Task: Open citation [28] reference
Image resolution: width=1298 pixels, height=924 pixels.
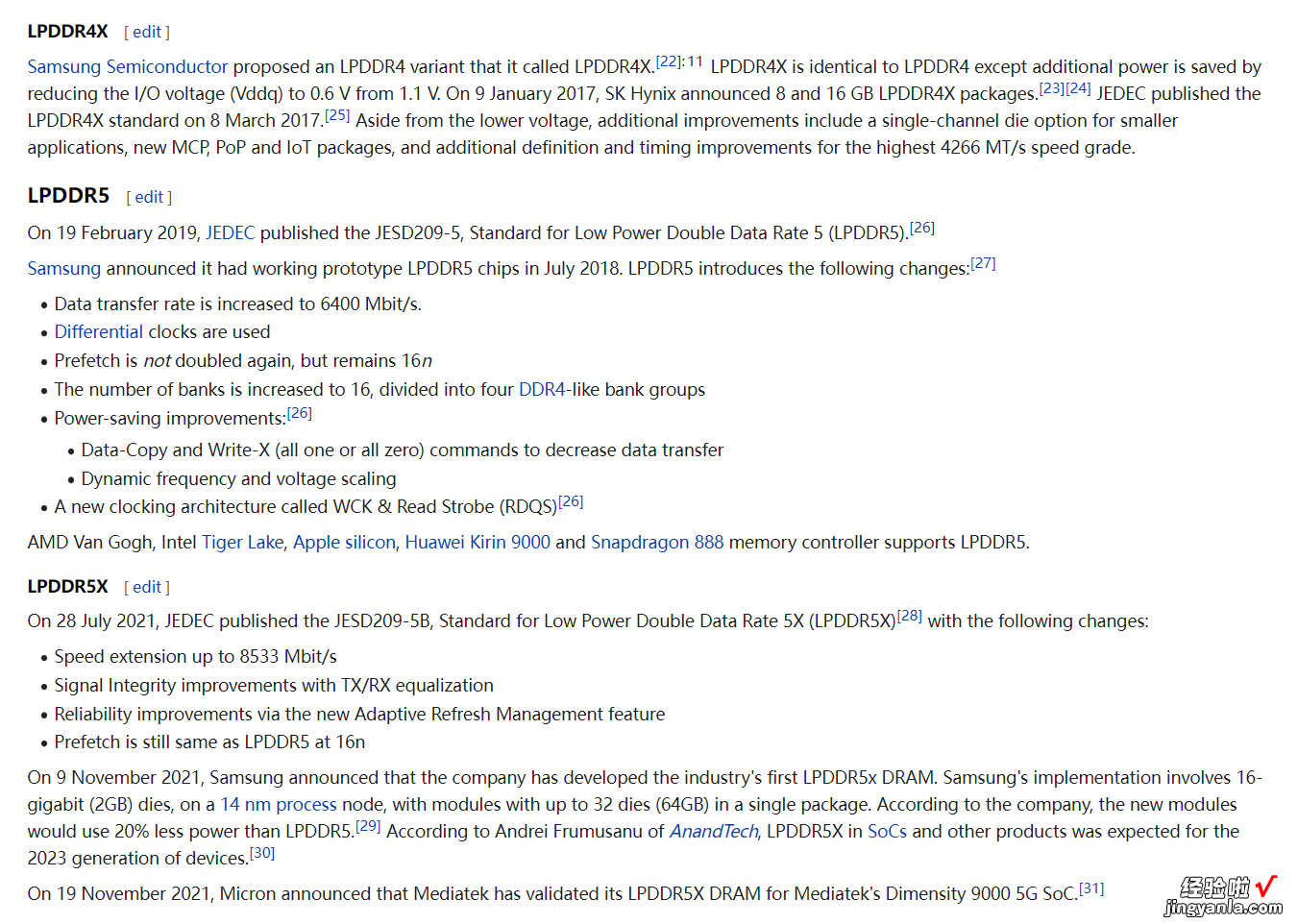Action: pyautogui.click(x=910, y=616)
